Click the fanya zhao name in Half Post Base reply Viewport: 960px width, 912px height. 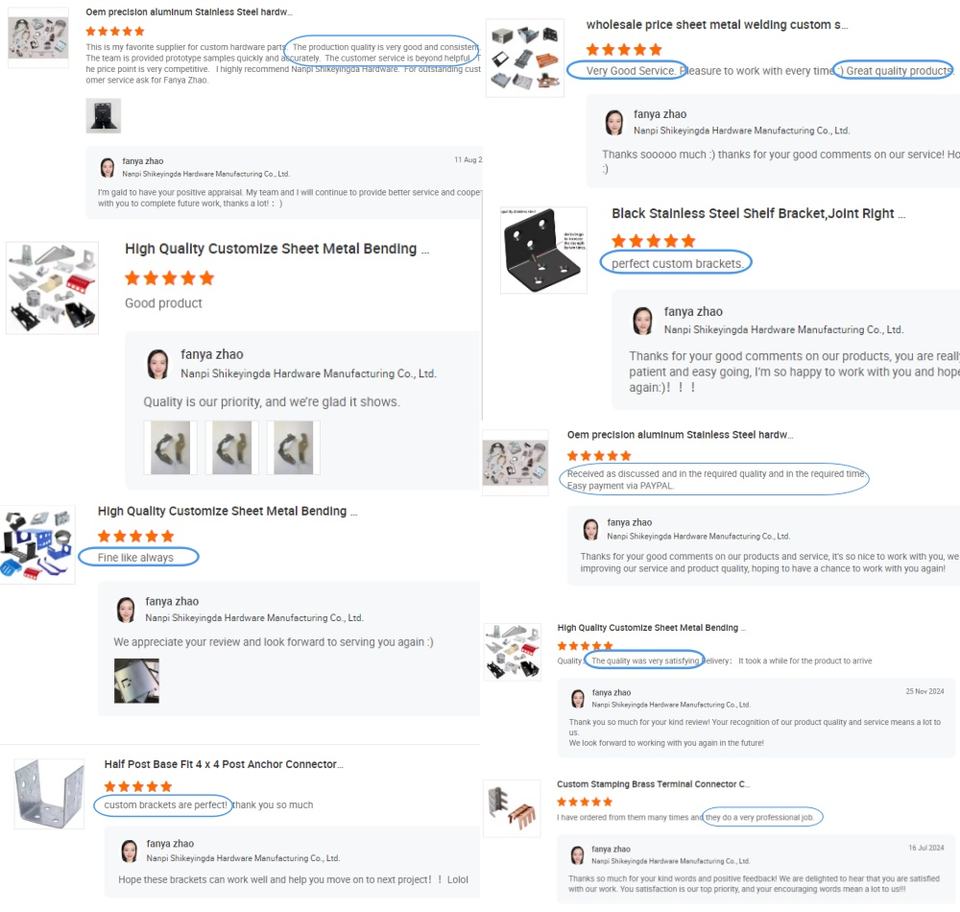click(170, 843)
